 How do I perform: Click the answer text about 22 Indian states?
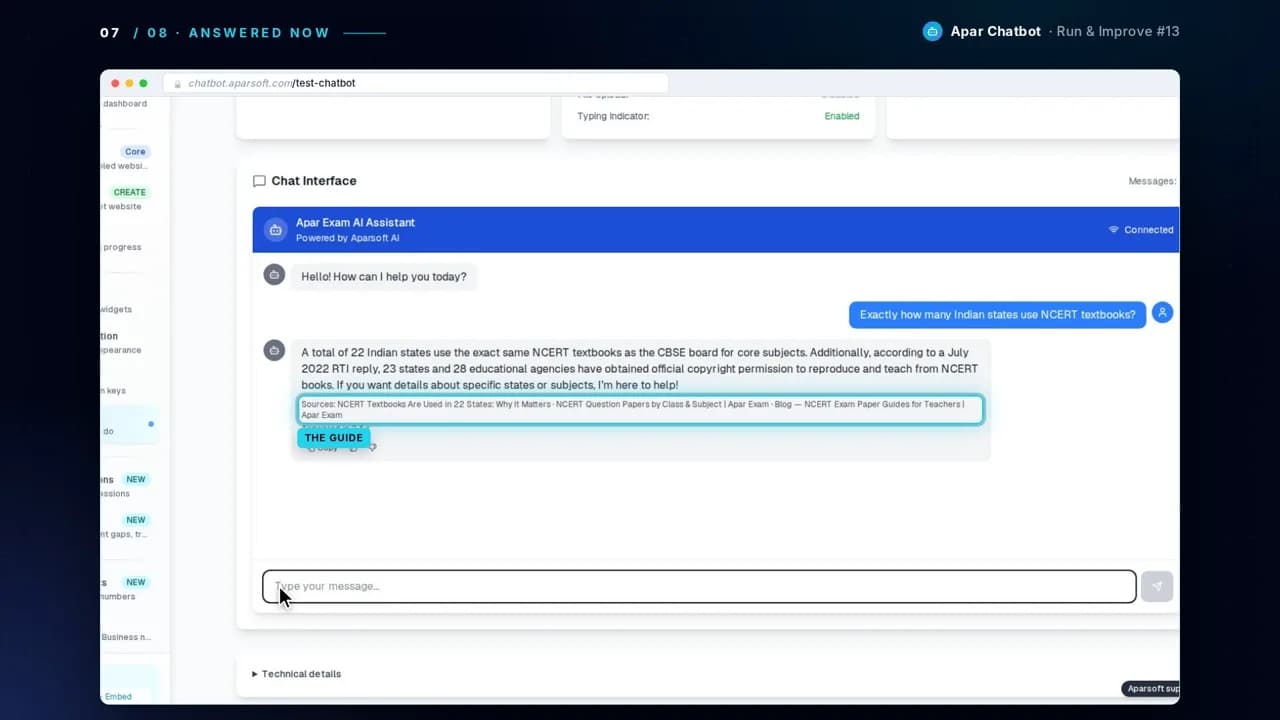click(639, 369)
